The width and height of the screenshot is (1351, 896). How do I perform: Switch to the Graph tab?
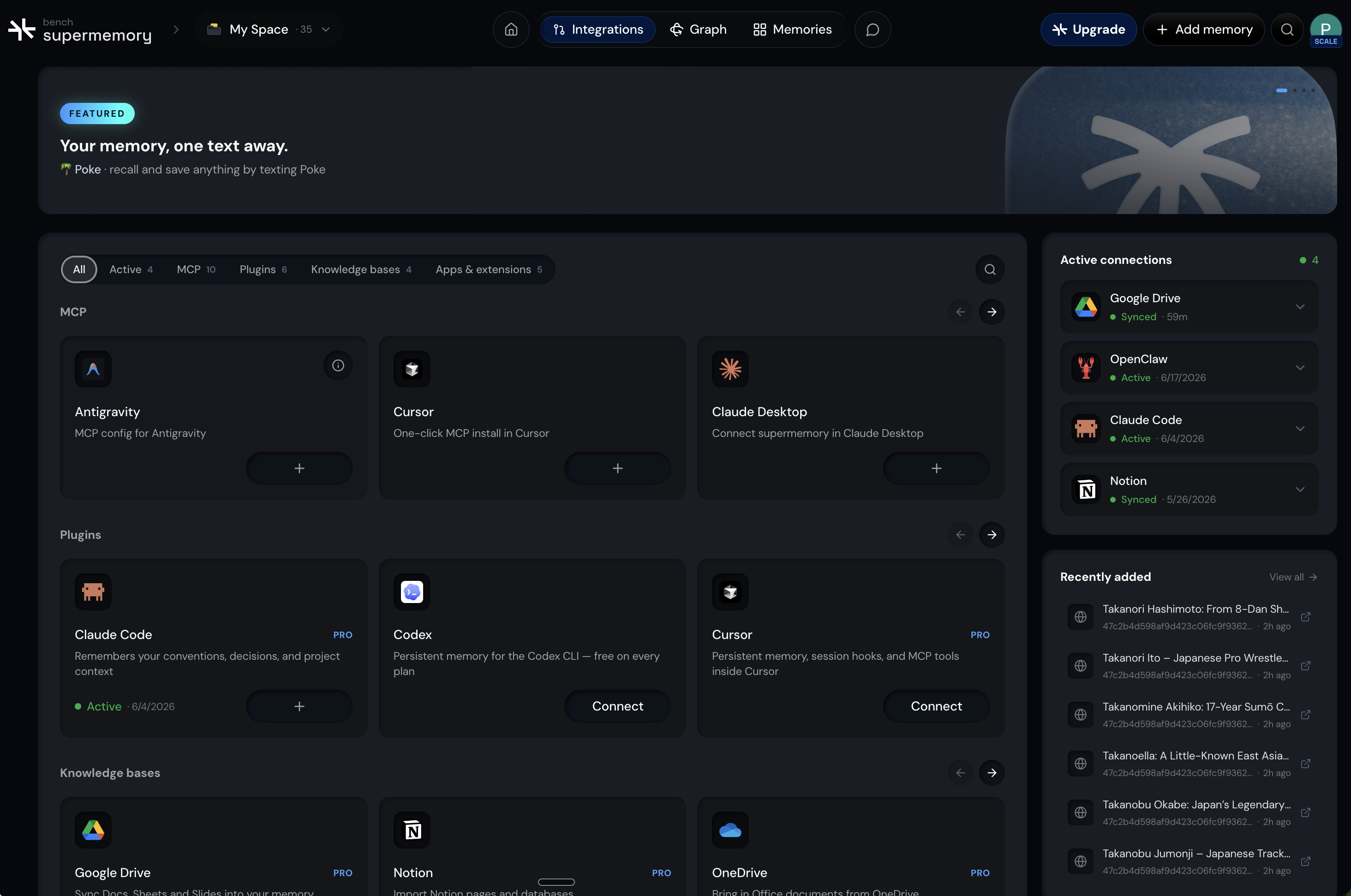[x=699, y=29]
